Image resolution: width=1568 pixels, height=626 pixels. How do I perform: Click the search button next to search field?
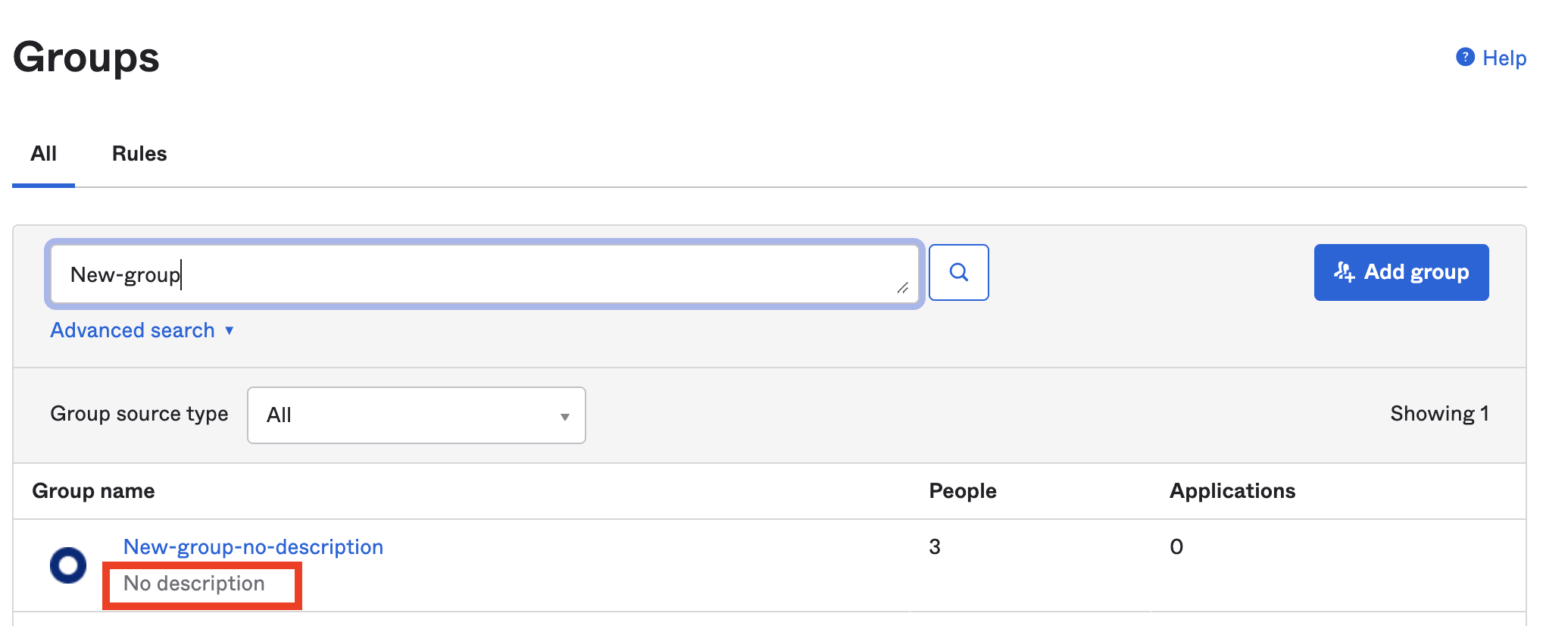coord(959,272)
